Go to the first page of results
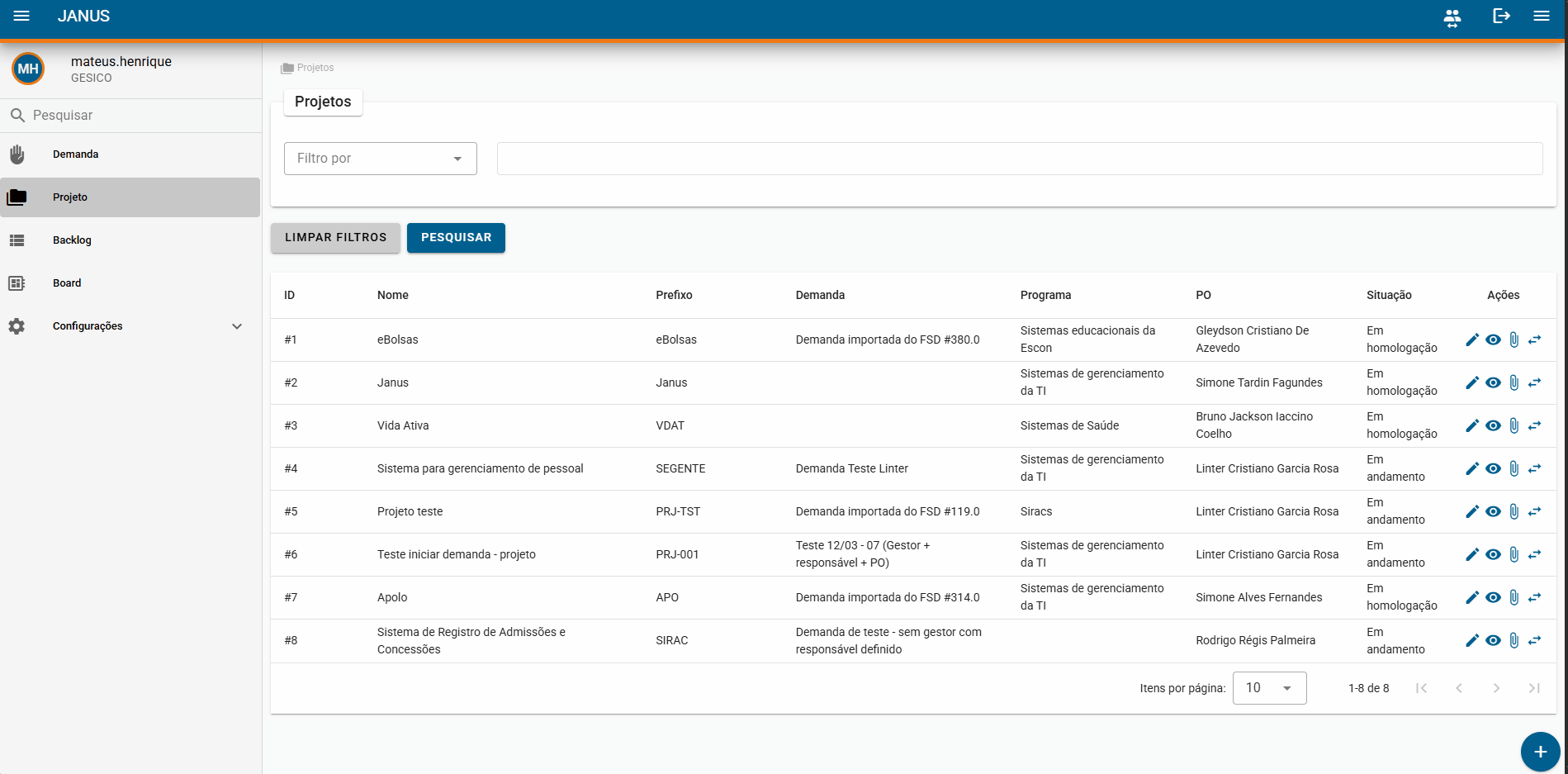This screenshot has height=774, width=1568. (1421, 688)
